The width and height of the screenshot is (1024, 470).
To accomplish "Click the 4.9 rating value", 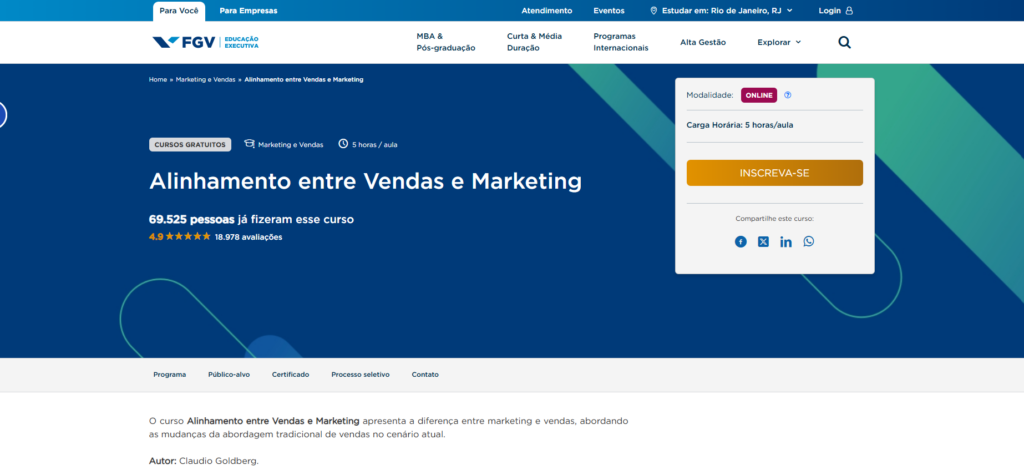I will pyautogui.click(x=156, y=237).
